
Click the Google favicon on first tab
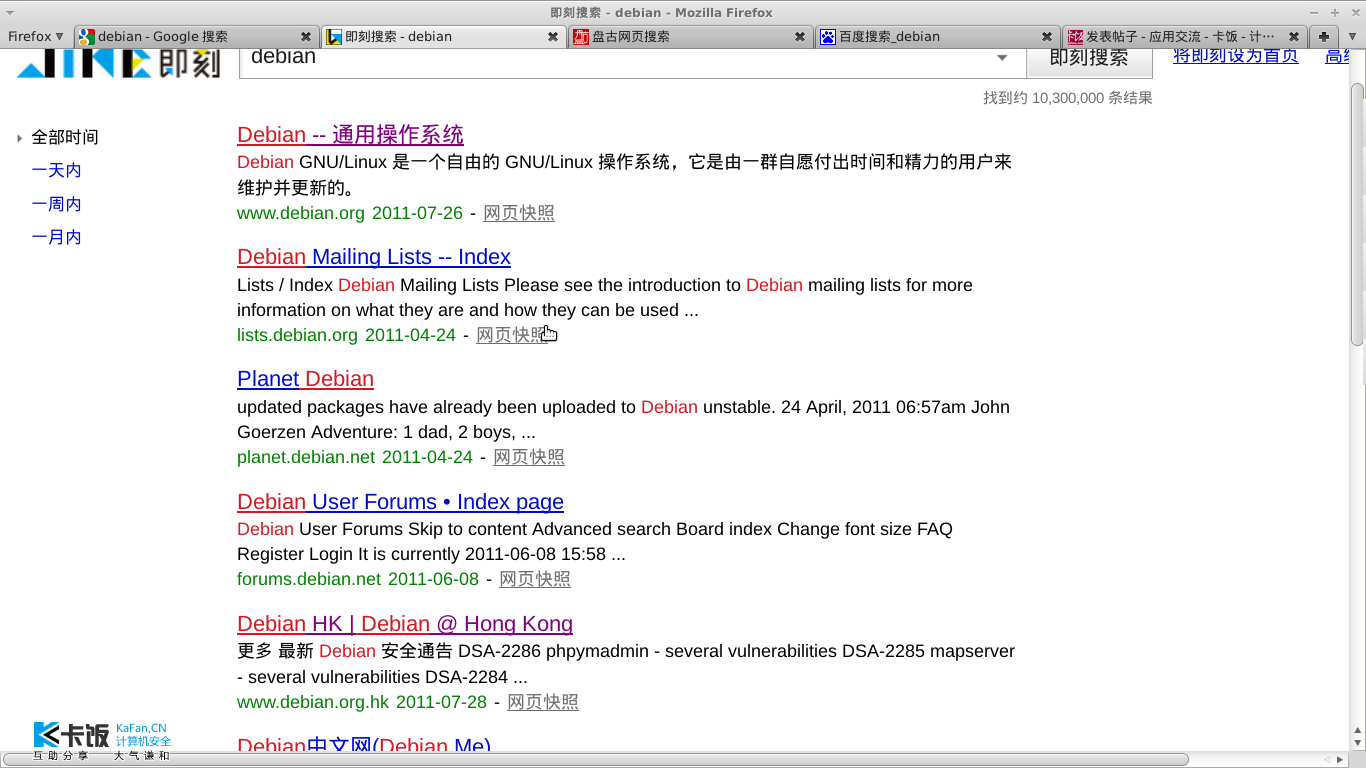[x=87, y=37]
